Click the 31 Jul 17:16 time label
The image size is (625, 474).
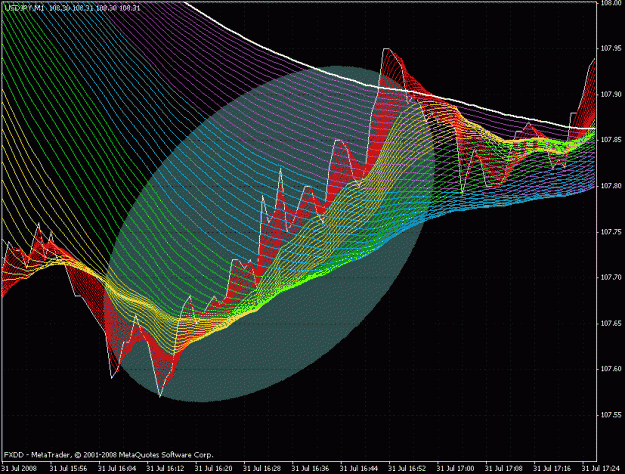[x=552, y=468]
